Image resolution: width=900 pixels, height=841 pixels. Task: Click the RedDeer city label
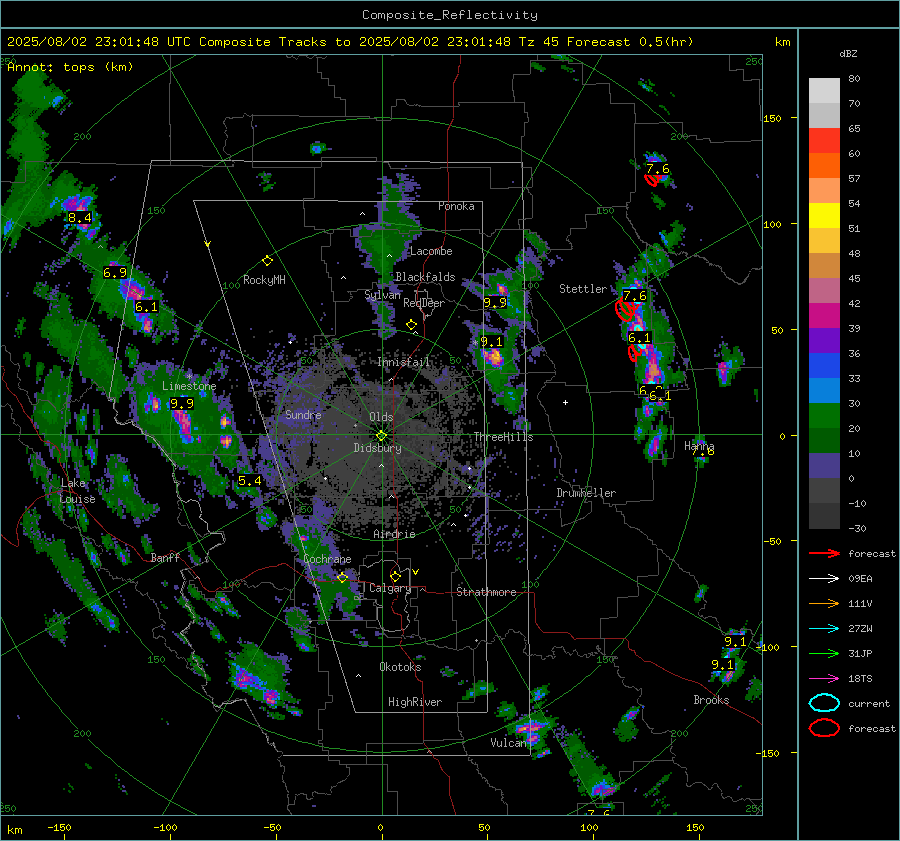click(424, 303)
